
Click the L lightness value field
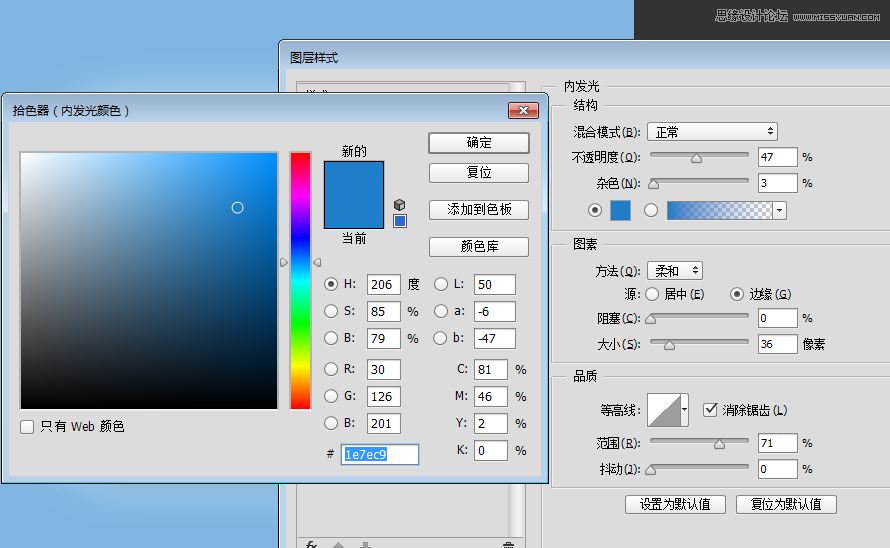coord(494,284)
